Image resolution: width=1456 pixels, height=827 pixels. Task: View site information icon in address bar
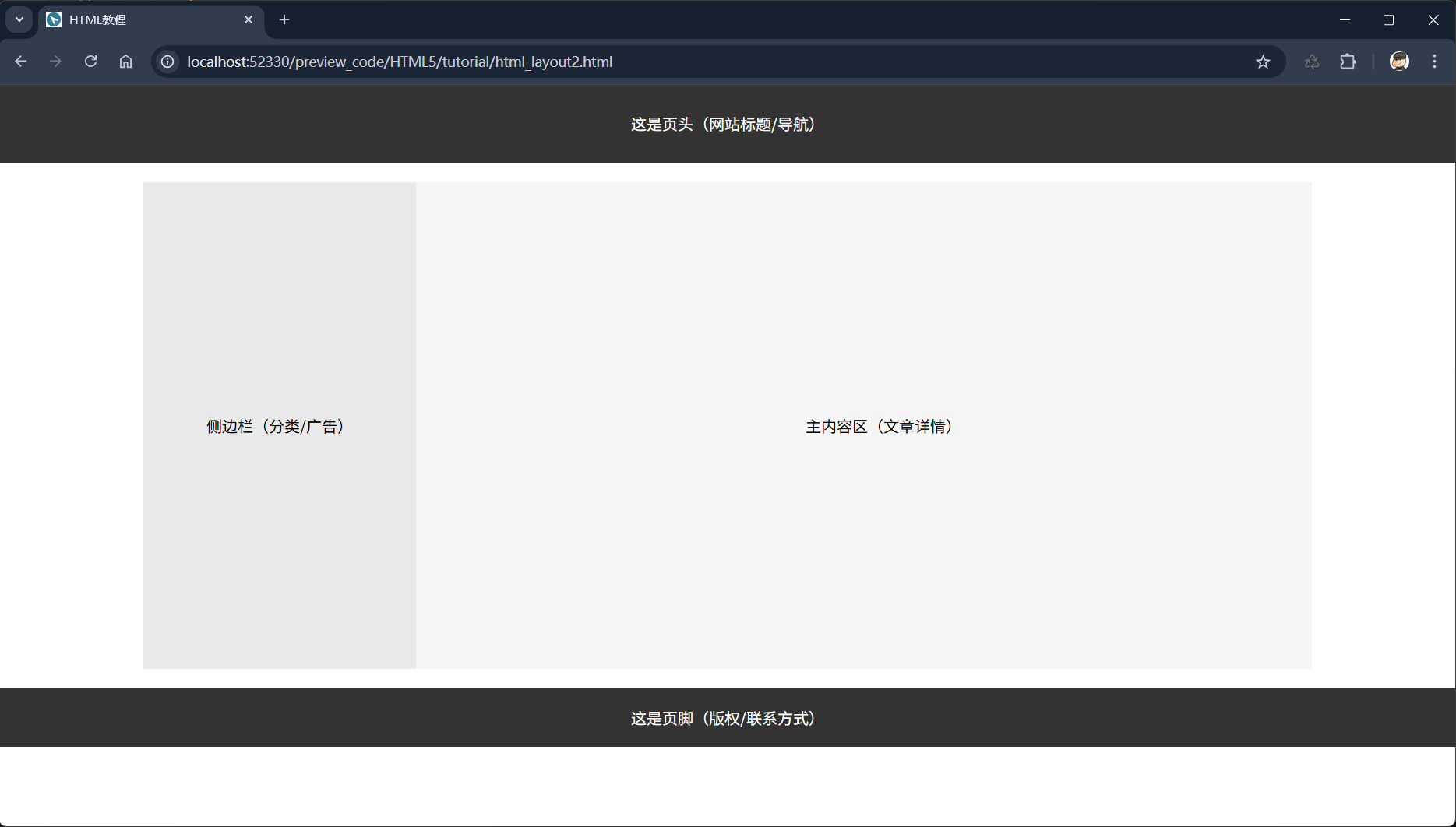click(x=167, y=62)
